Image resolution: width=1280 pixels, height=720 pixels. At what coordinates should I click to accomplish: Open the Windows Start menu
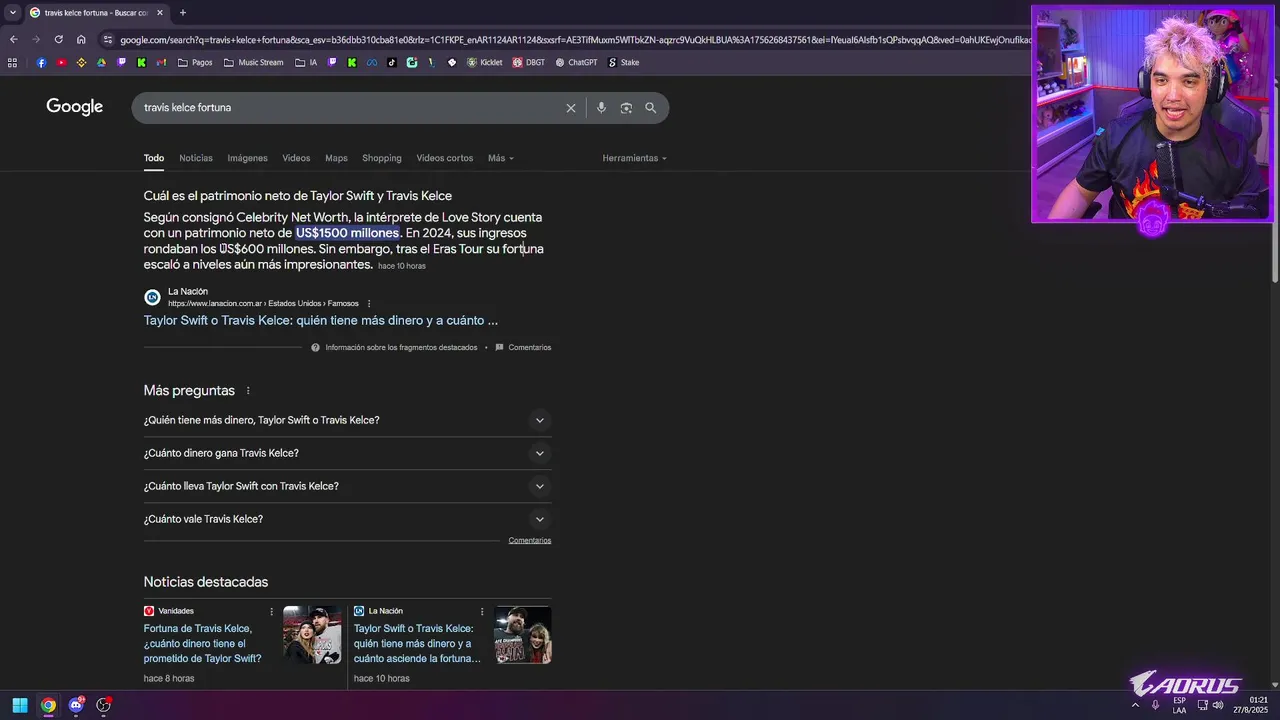pos(19,705)
